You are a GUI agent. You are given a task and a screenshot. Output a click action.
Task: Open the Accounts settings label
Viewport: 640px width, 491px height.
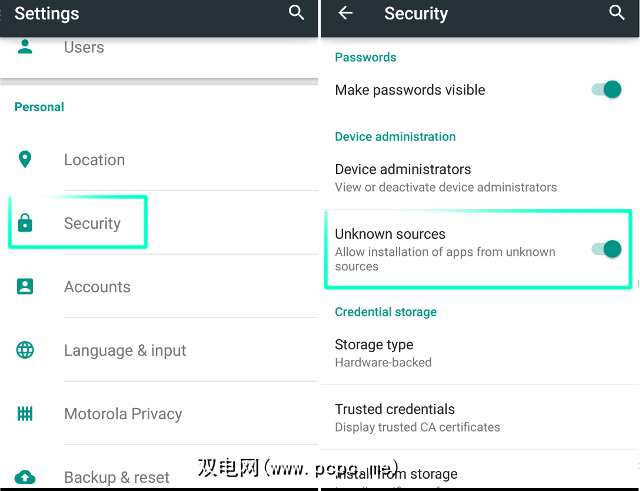point(97,287)
